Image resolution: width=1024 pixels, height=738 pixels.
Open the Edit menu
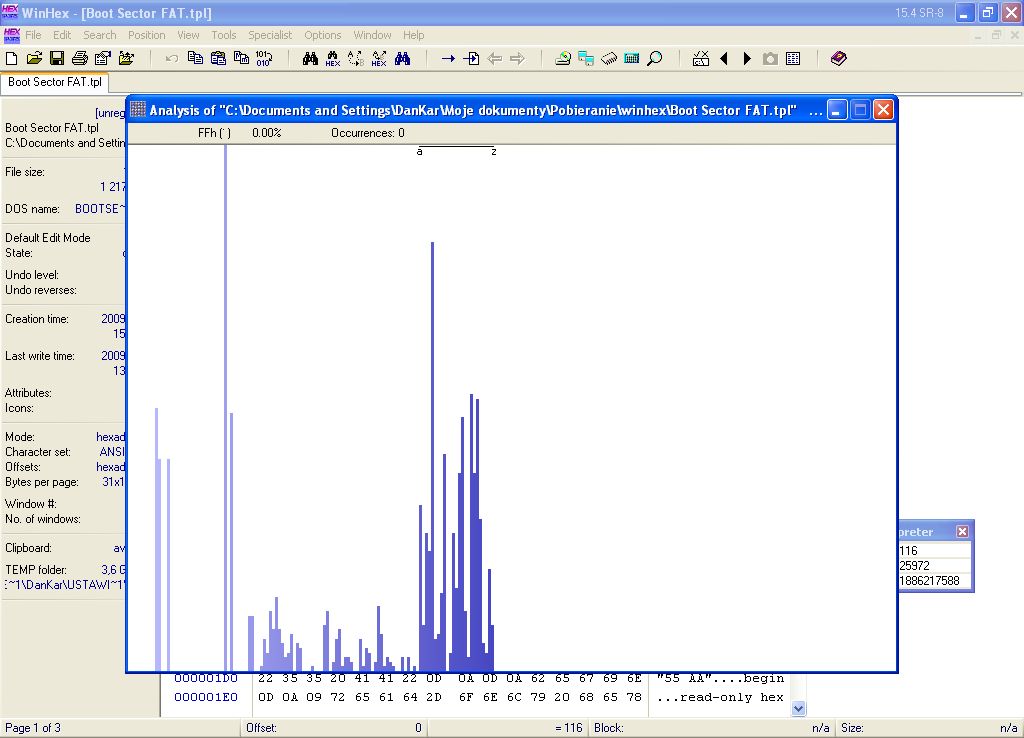[x=62, y=35]
